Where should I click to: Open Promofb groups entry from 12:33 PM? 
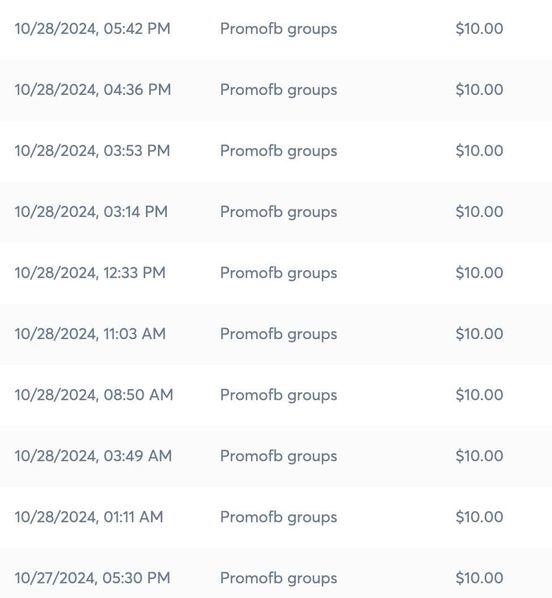click(278, 273)
